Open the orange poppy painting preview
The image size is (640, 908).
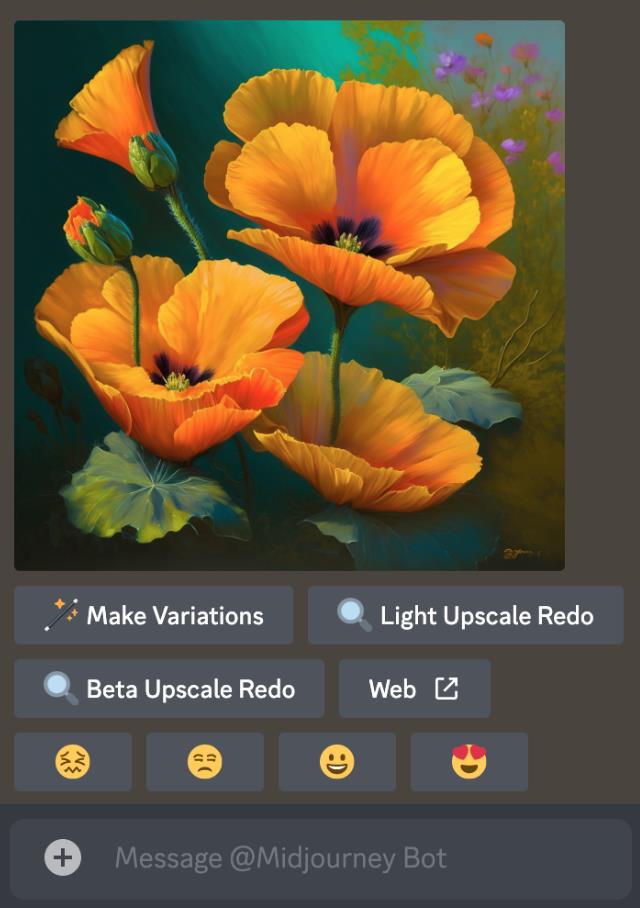click(x=290, y=295)
